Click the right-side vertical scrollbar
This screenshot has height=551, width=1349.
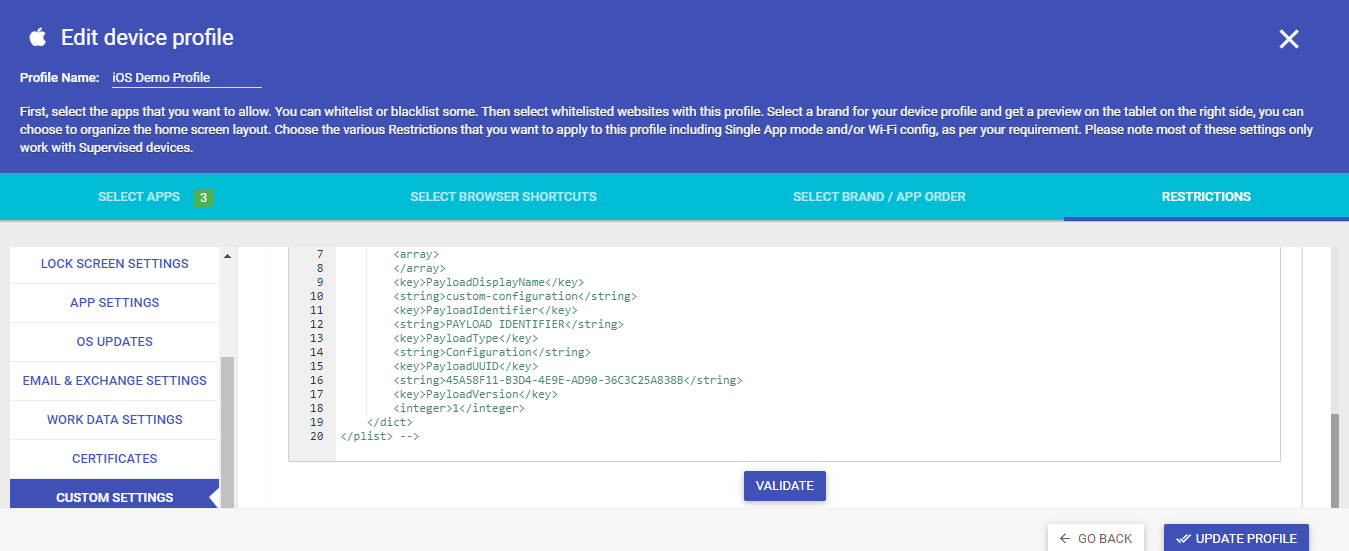coord(1334,461)
